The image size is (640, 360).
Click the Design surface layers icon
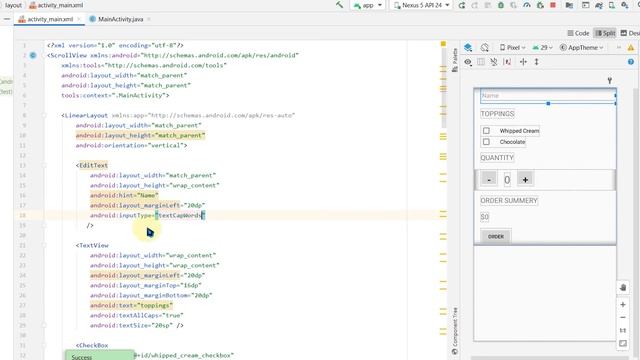coord(468,48)
